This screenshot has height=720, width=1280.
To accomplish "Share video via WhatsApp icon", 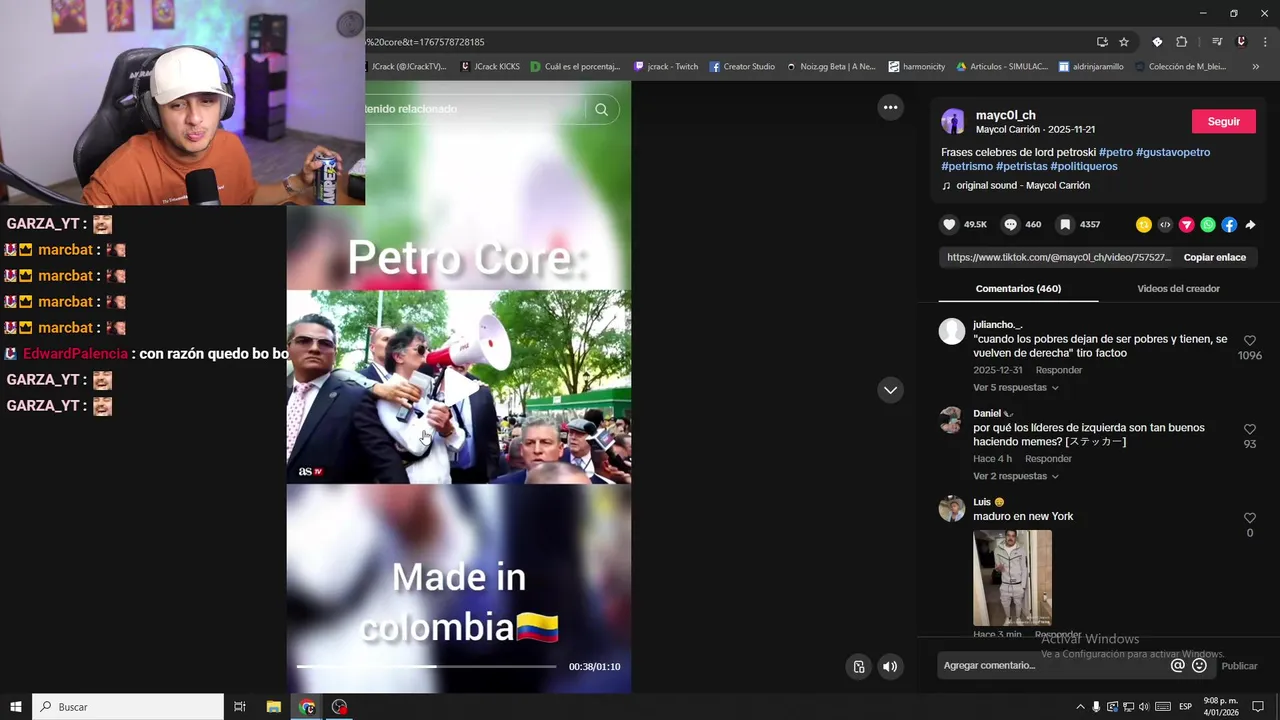I will point(1208,225).
